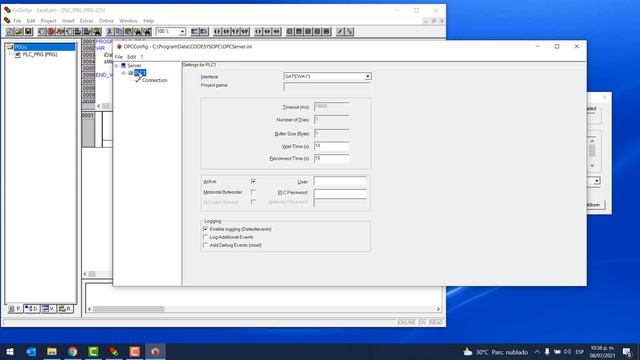Click the Find next toolbar icon

point(147,31)
